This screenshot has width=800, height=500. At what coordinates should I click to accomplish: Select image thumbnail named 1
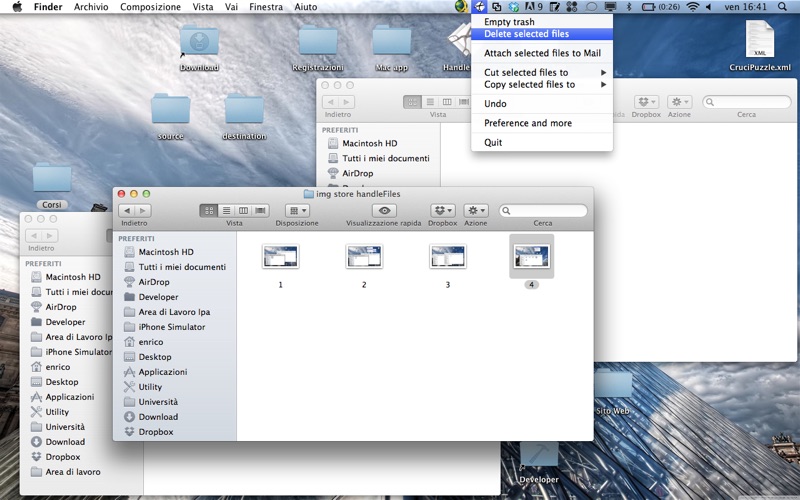tap(280, 256)
